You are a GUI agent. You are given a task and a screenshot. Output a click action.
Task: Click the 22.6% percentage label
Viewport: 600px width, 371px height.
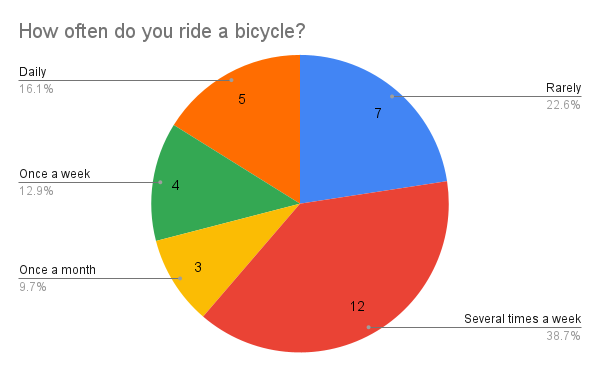(x=563, y=105)
